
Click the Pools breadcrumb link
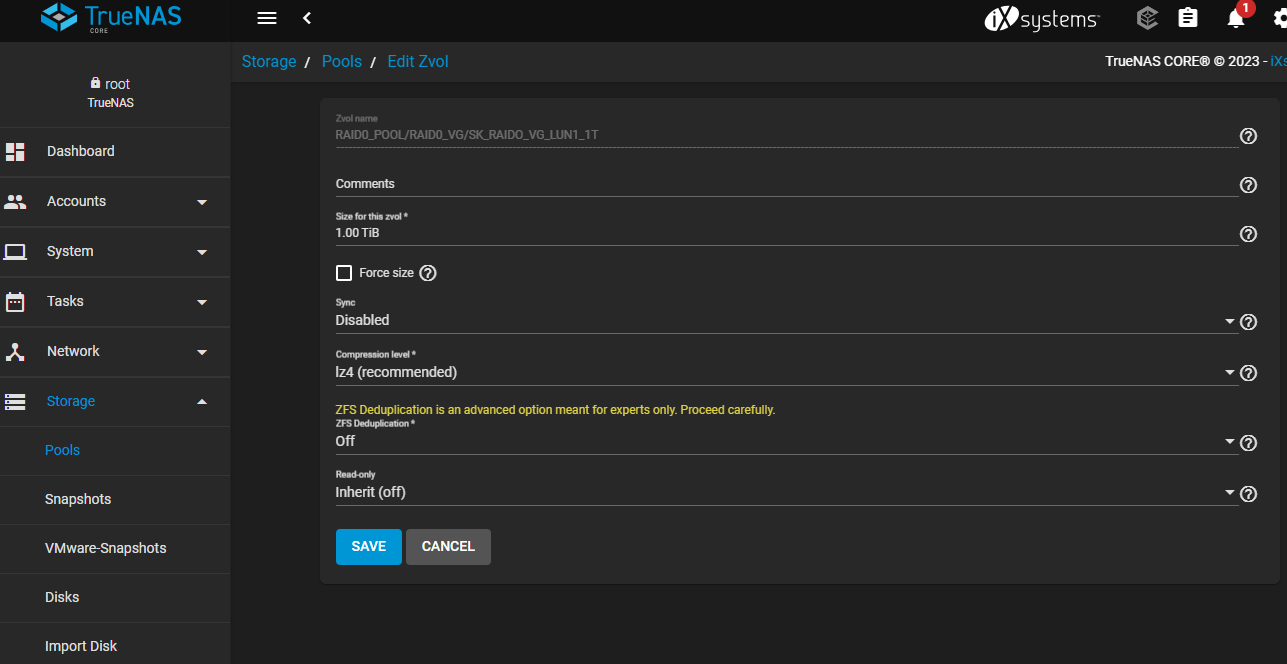coord(342,62)
